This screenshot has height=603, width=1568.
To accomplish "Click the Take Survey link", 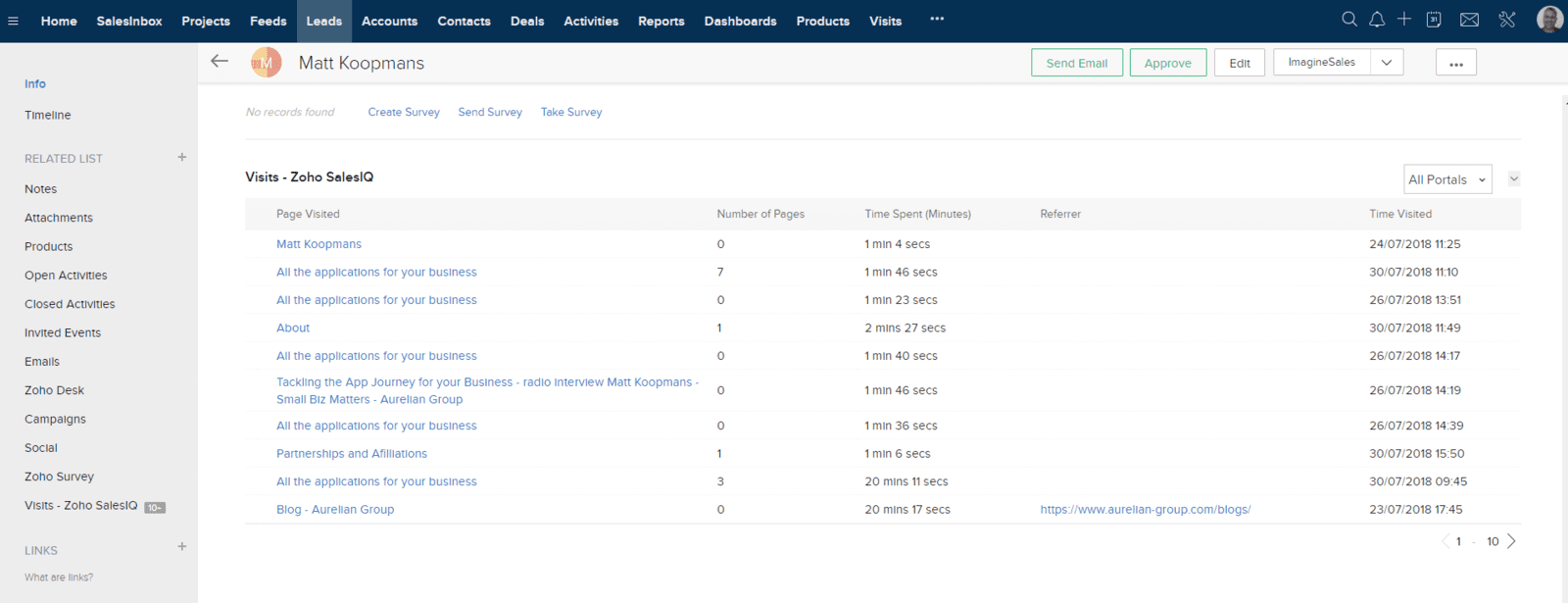I will [x=571, y=112].
